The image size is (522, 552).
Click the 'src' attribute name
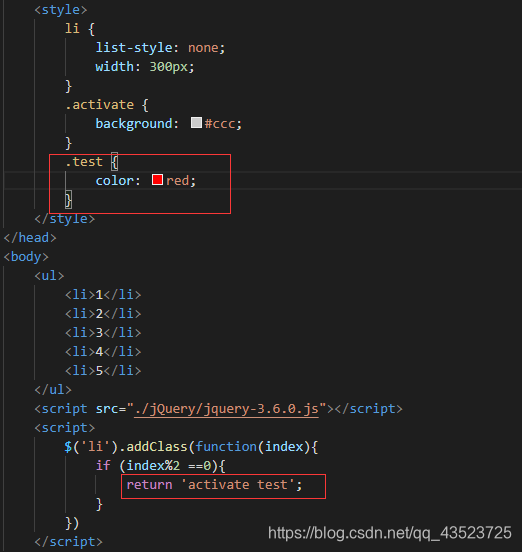107,409
